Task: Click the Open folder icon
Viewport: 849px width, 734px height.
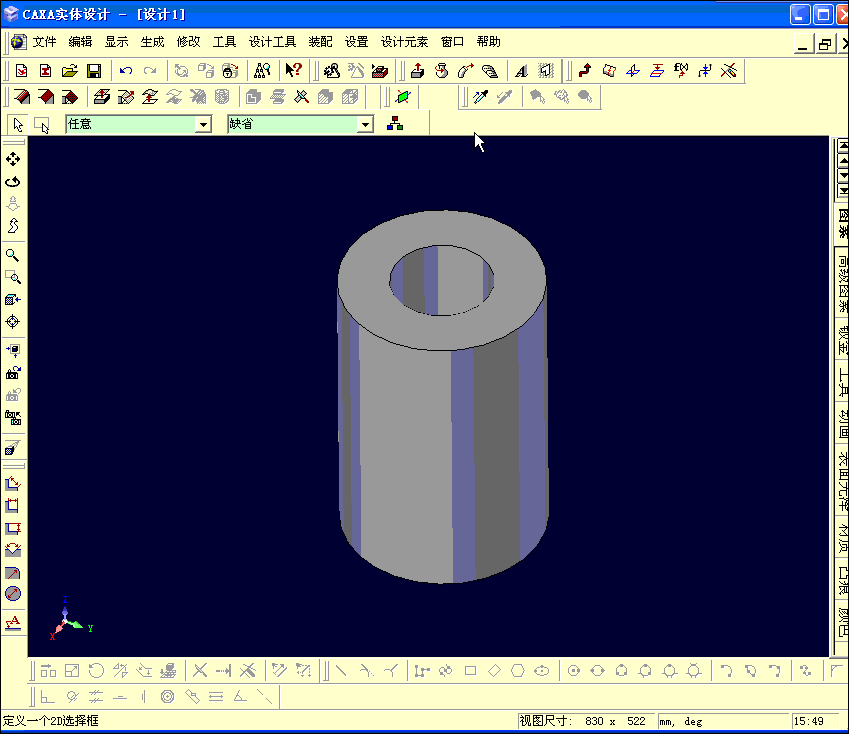Action: click(70, 71)
